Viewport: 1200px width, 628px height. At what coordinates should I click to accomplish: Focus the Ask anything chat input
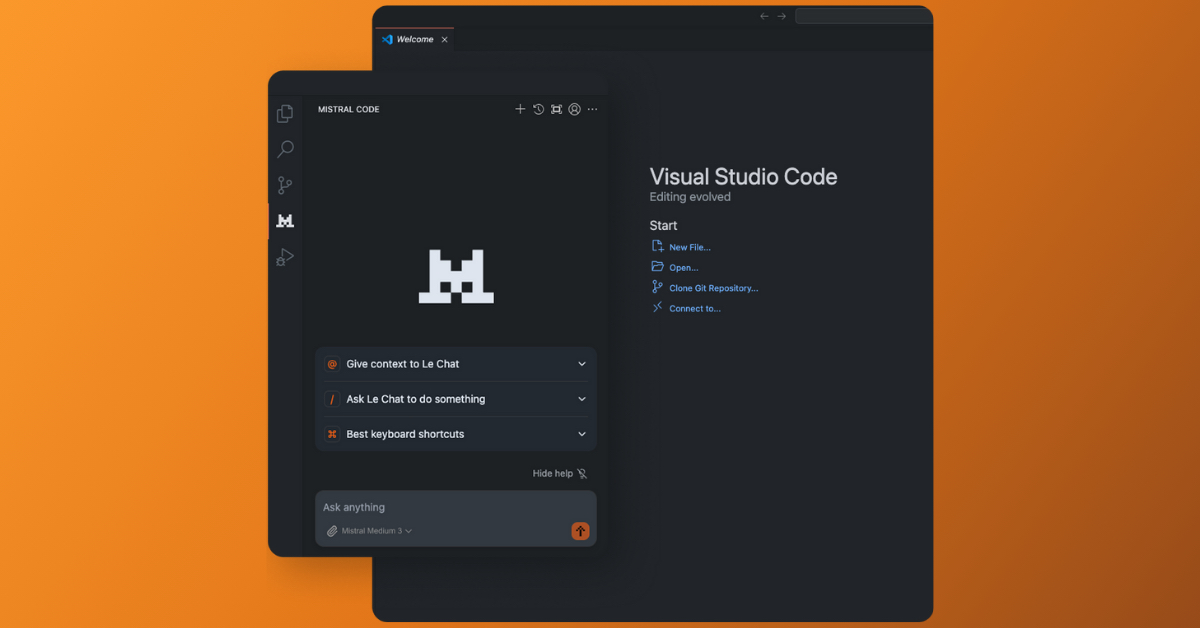pos(456,507)
